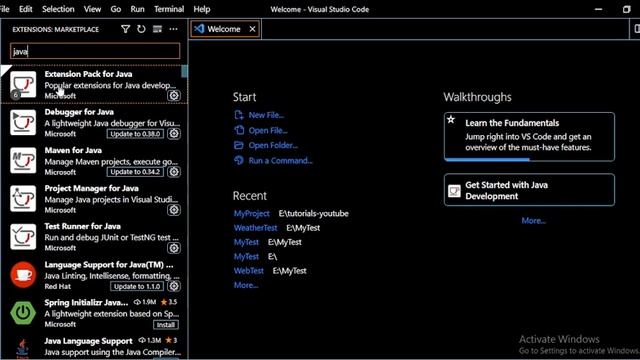Open recent project WeatherTest
The width and height of the screenshot is (640, 360).
(256, 228)
